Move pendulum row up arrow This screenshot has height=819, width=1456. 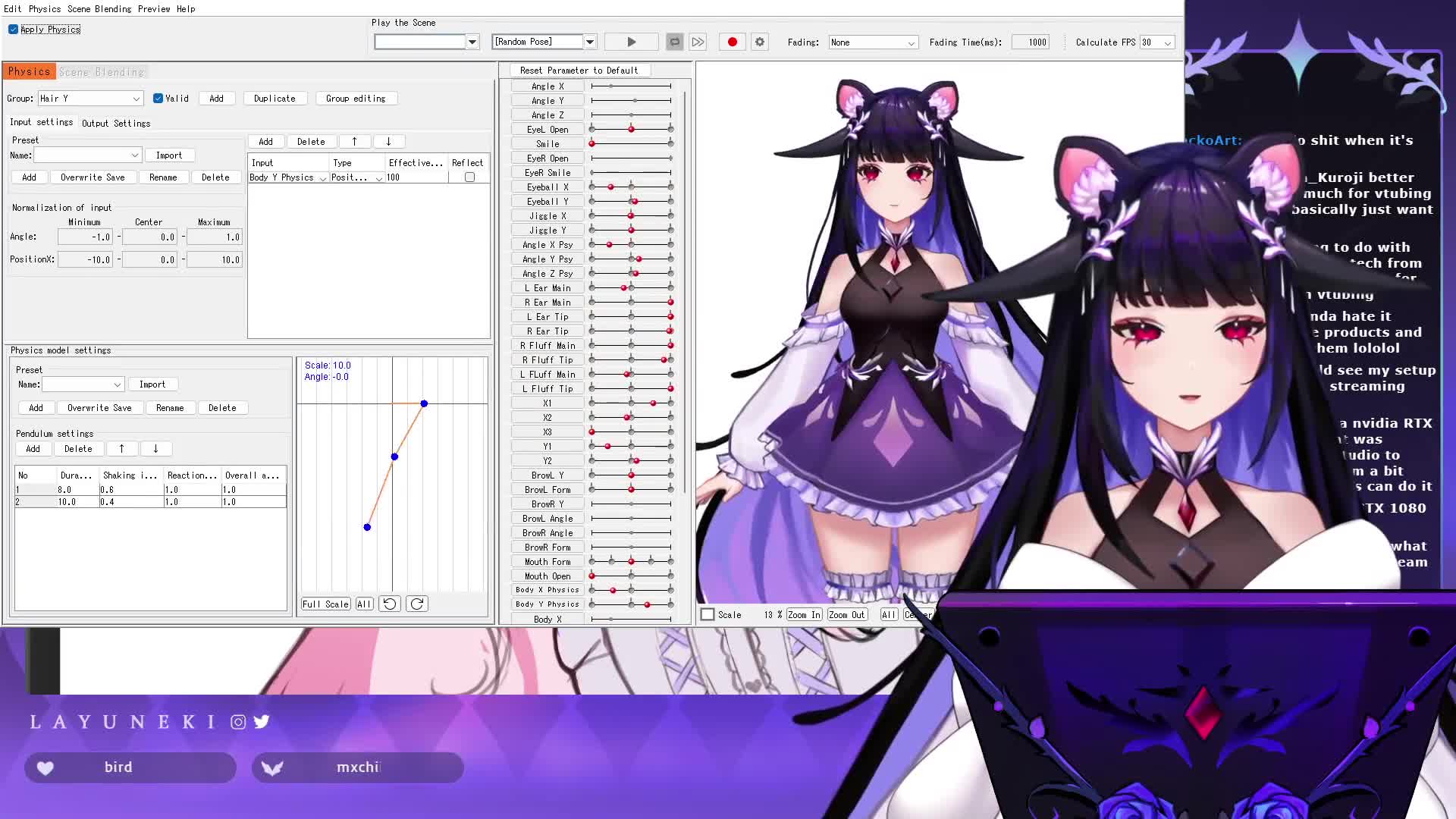coord(121,449)
